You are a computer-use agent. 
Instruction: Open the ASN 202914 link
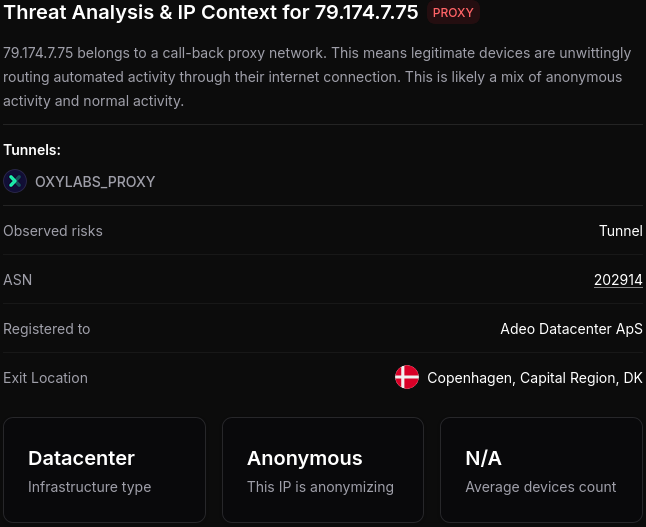(x=618, y=280)
